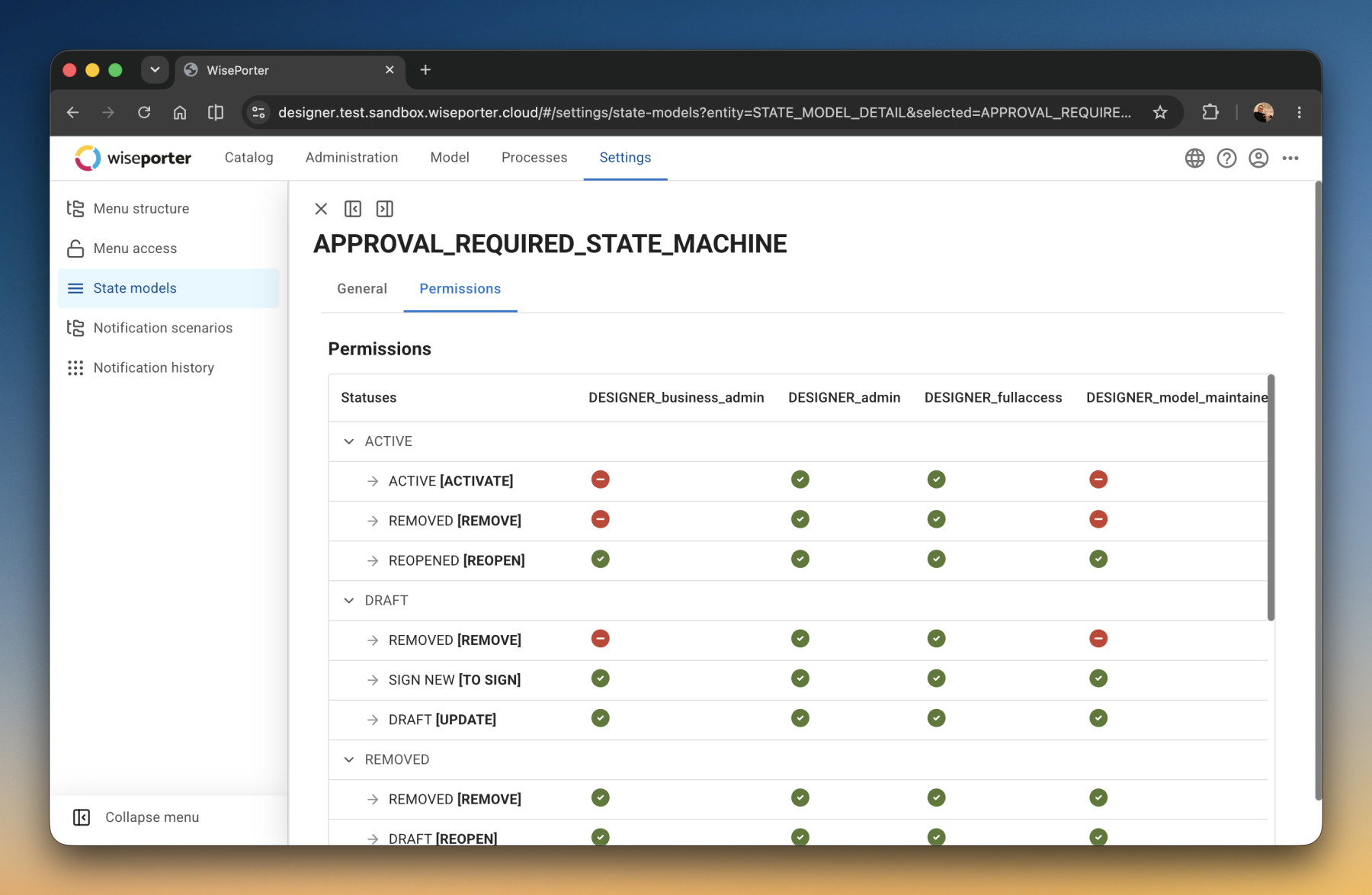This screenshot has width=1372, height=895.
Task: Open the Processes top menu
Action: tap(534, 158)
